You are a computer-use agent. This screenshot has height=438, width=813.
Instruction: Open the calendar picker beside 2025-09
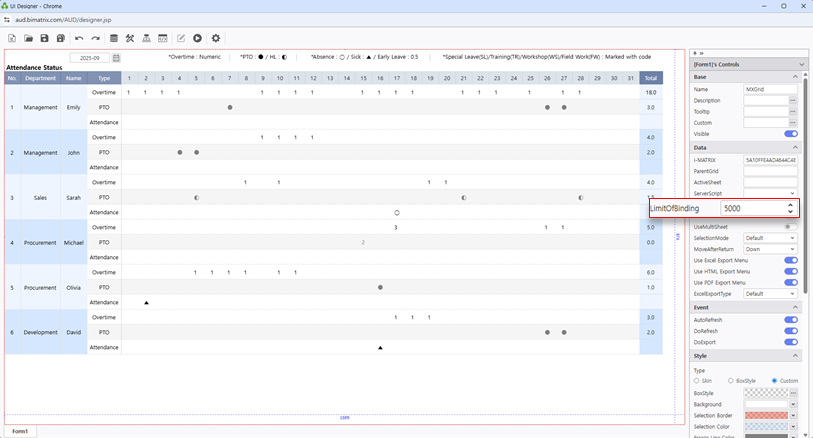116,58
